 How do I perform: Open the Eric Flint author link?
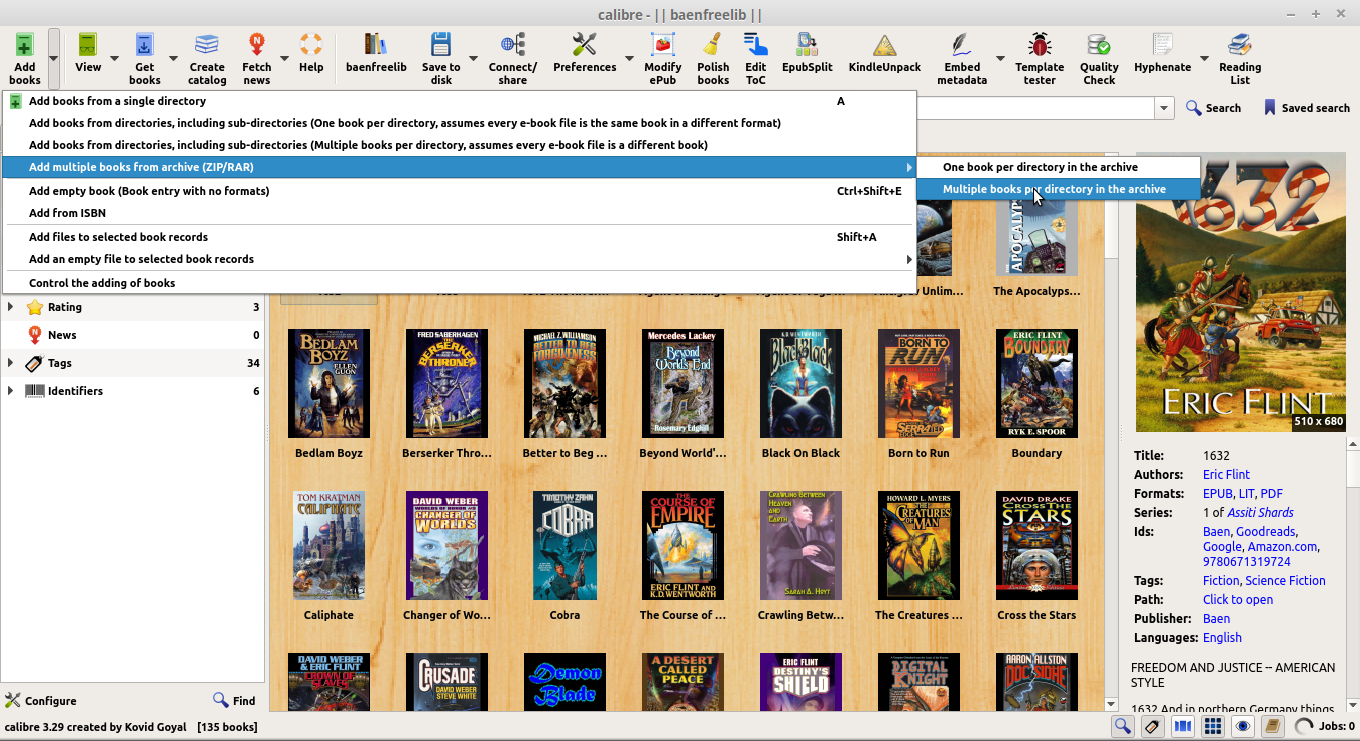tap(1226, 475)
